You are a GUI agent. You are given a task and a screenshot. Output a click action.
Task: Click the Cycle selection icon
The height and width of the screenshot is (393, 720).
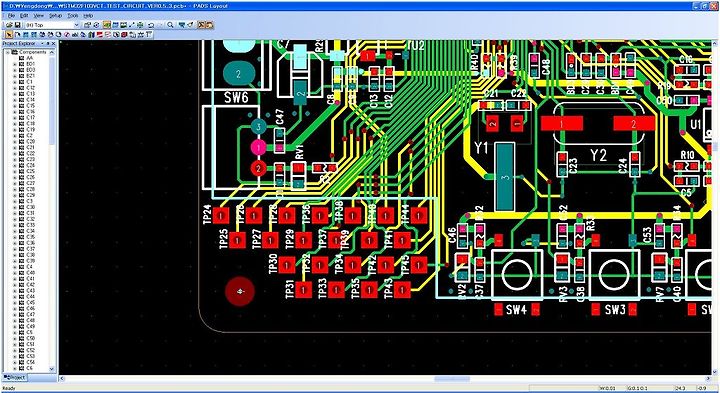[x=96, y=25]
